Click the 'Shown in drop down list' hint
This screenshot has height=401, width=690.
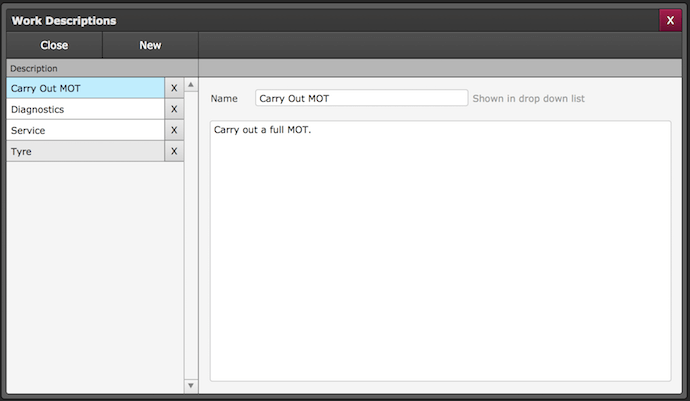click(528, 98)
